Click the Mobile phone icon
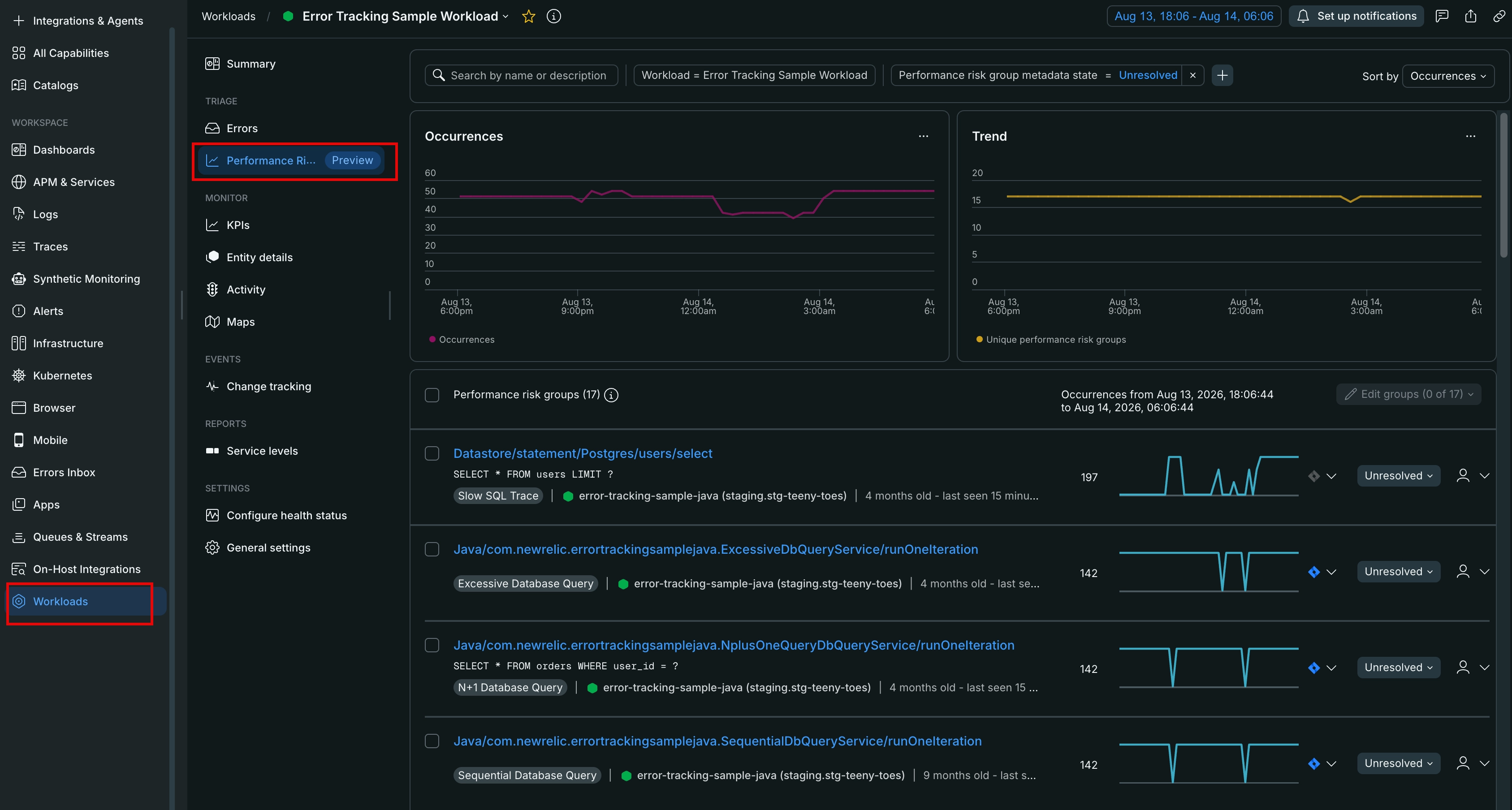Image resolution: width=1512 pixels, height=810 pixels. tap(19, 440)
